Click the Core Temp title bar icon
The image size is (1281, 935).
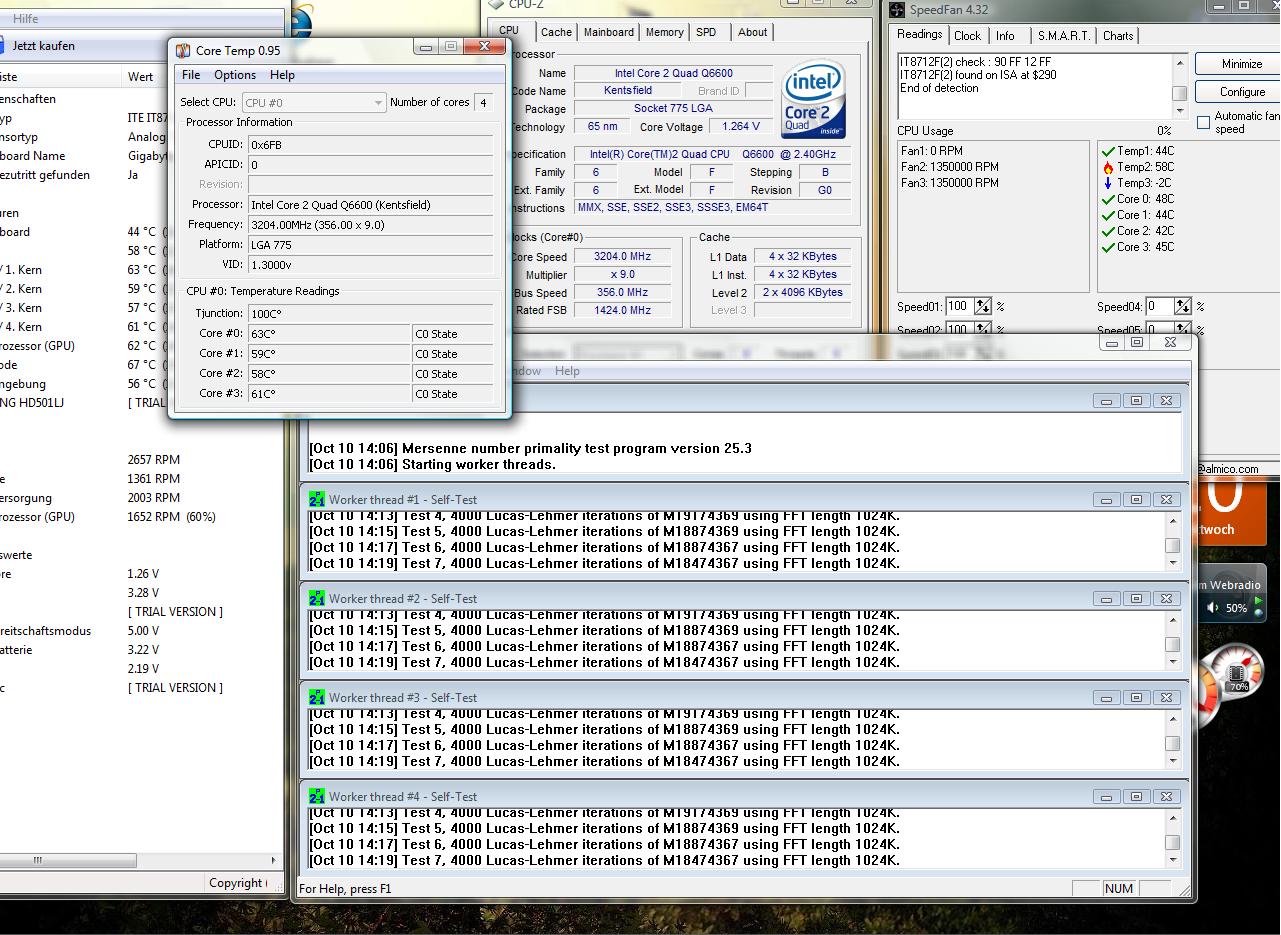pyautogui.click(x=183, y=50)
